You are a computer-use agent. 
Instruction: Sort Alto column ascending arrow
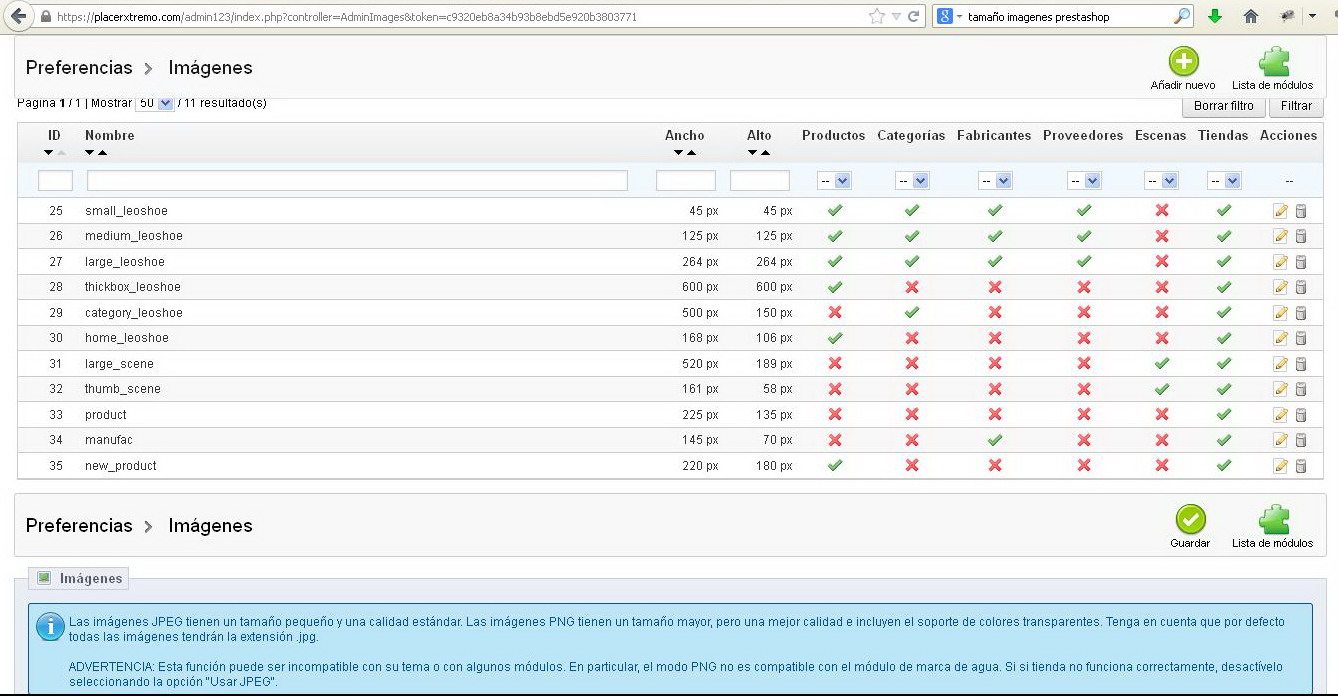point(765,153)
